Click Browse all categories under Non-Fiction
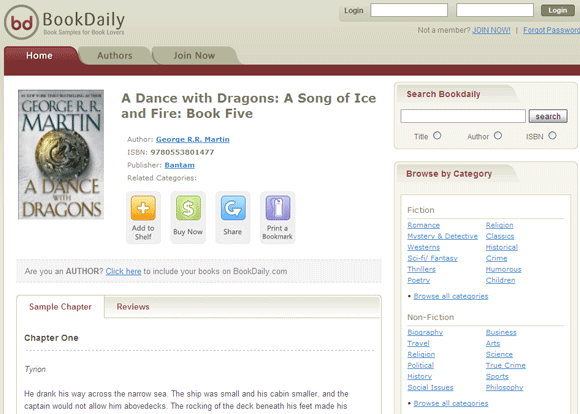The width and height of the screenshot is (580, 414). click(451, 403)
